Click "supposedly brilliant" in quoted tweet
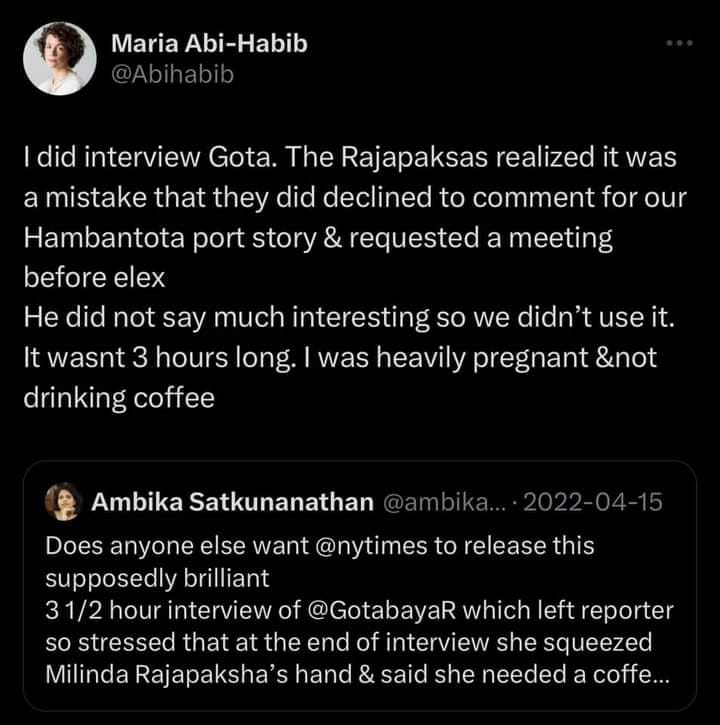Image resolution: width=720 pixels, height=725 pixels. point(157,578)
